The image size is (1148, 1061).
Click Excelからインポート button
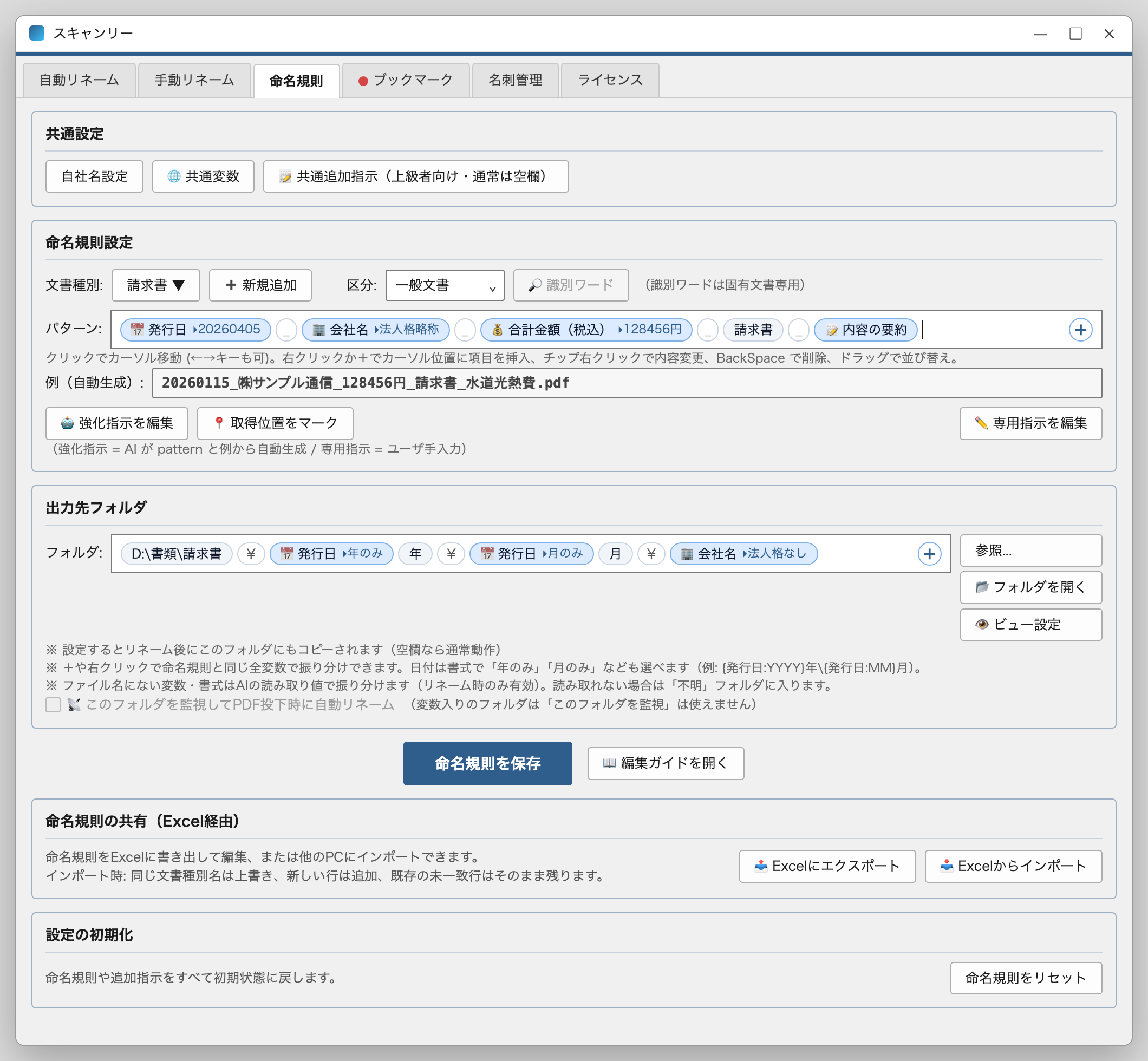[1013, 866]
